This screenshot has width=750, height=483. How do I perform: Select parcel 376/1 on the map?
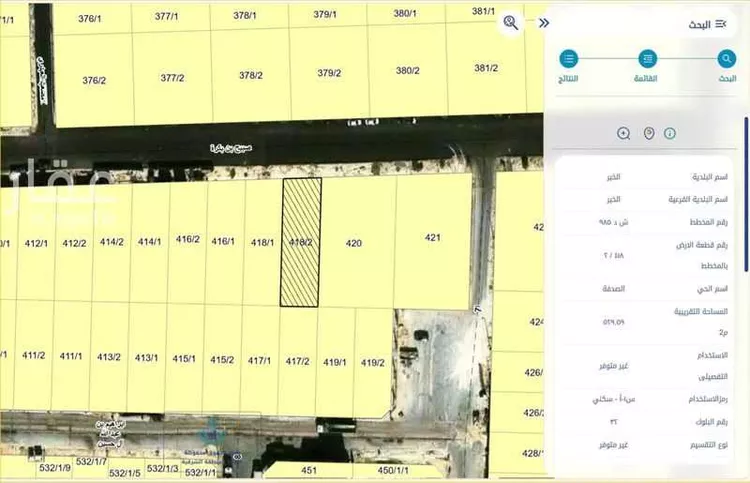[x=90, y=19]
